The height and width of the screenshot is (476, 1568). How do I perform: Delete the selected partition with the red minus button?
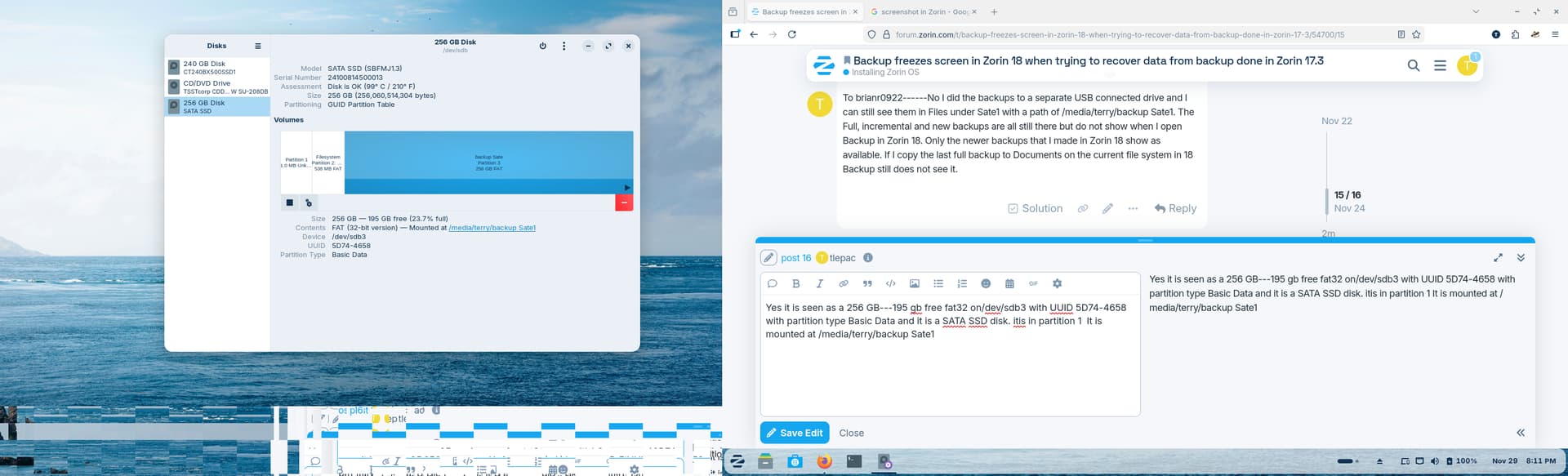(624, 202)
